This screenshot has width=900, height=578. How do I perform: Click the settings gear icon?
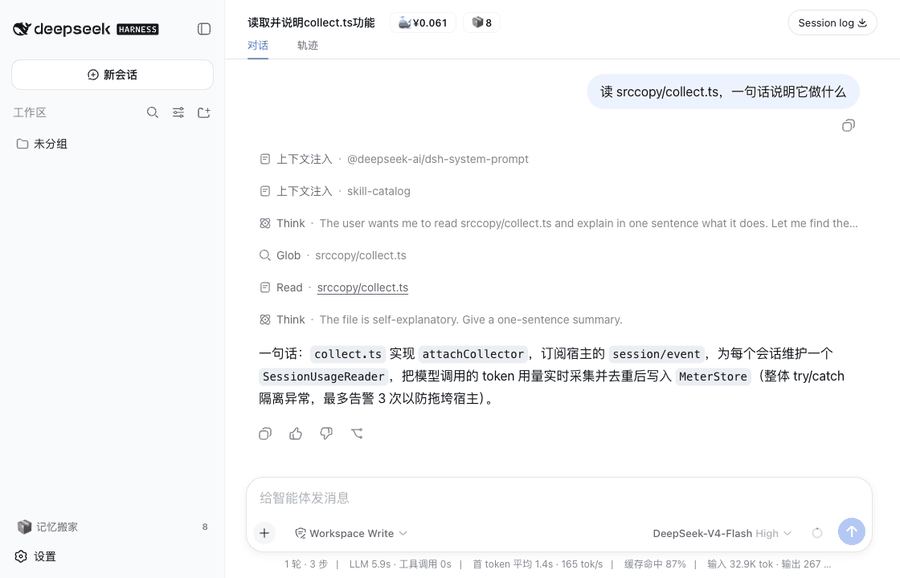tap(21, 556)
